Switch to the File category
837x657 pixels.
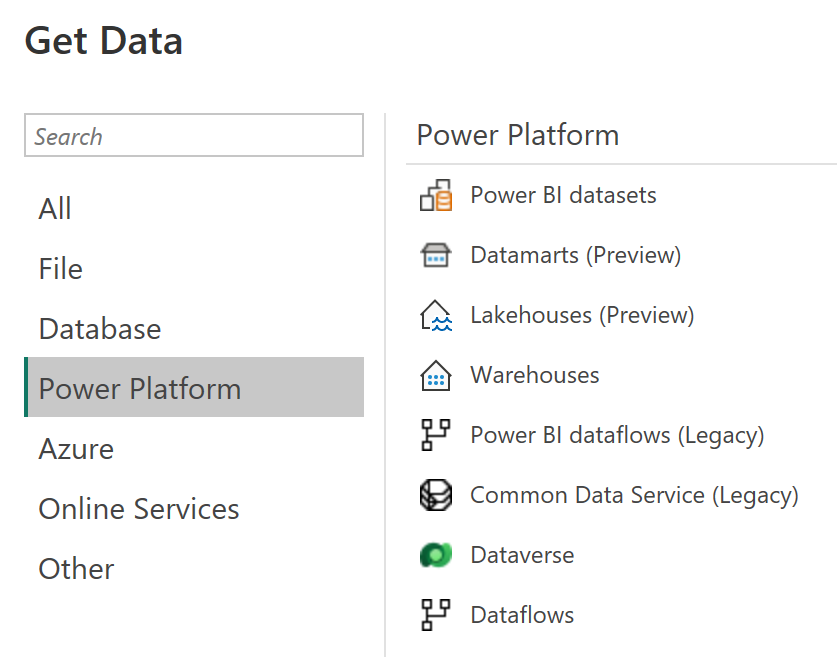pos(194,268)
